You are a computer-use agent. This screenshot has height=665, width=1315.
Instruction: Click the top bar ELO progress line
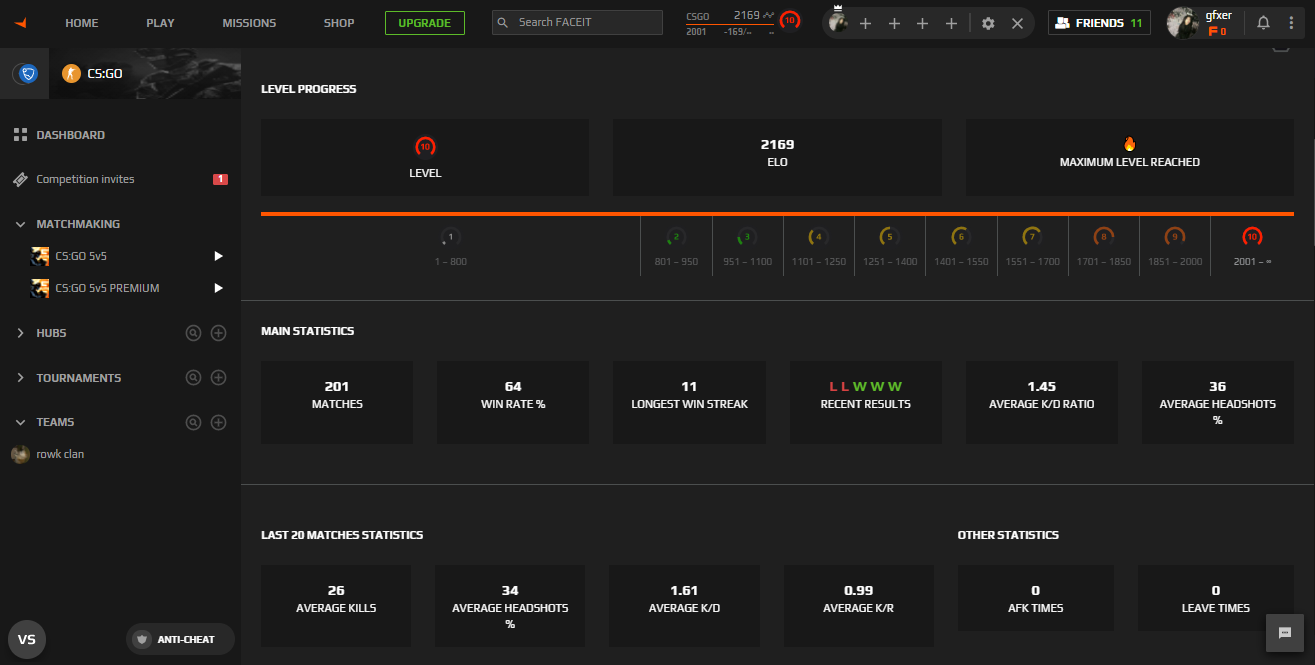[729, 25]
